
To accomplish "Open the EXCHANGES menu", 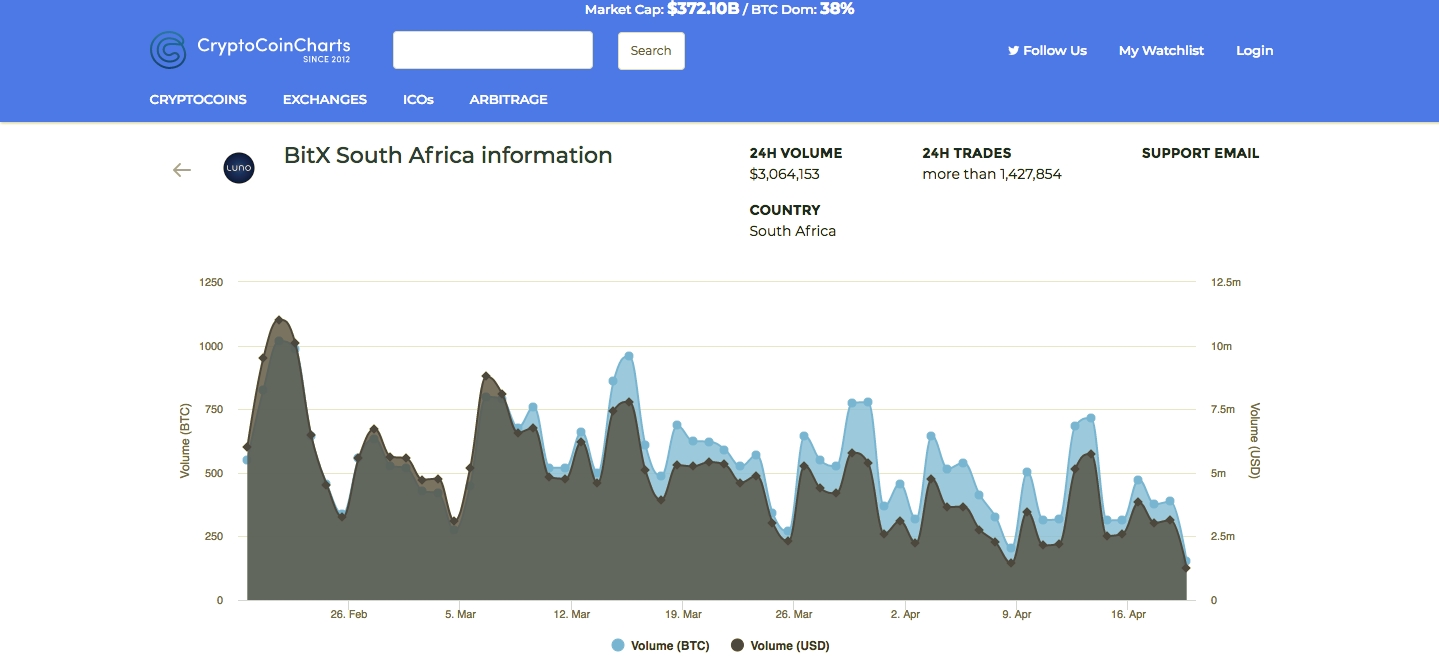I will point(325,100).
